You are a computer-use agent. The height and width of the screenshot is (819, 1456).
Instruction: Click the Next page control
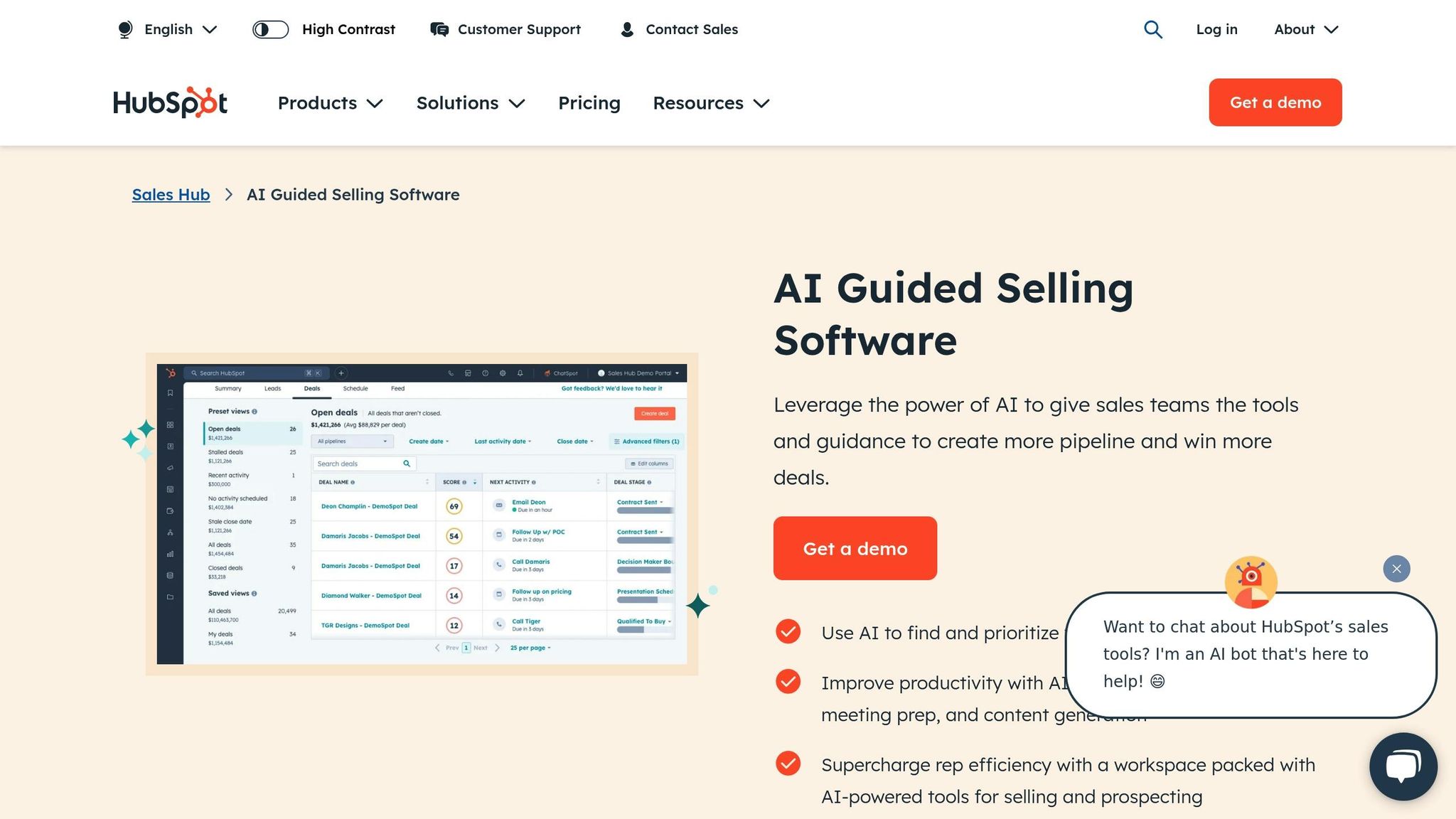click(x=487, y=648)
